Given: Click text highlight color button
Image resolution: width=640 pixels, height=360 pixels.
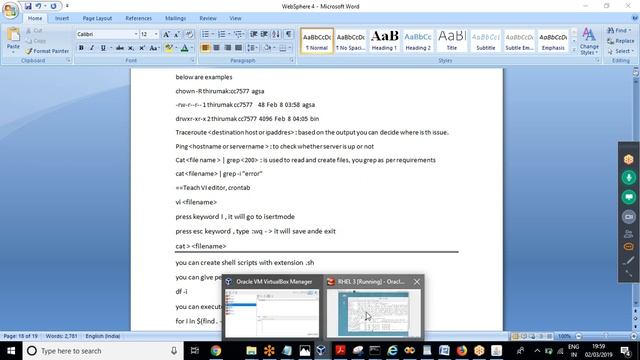Looking at the screenshot, I should (169, 48).
